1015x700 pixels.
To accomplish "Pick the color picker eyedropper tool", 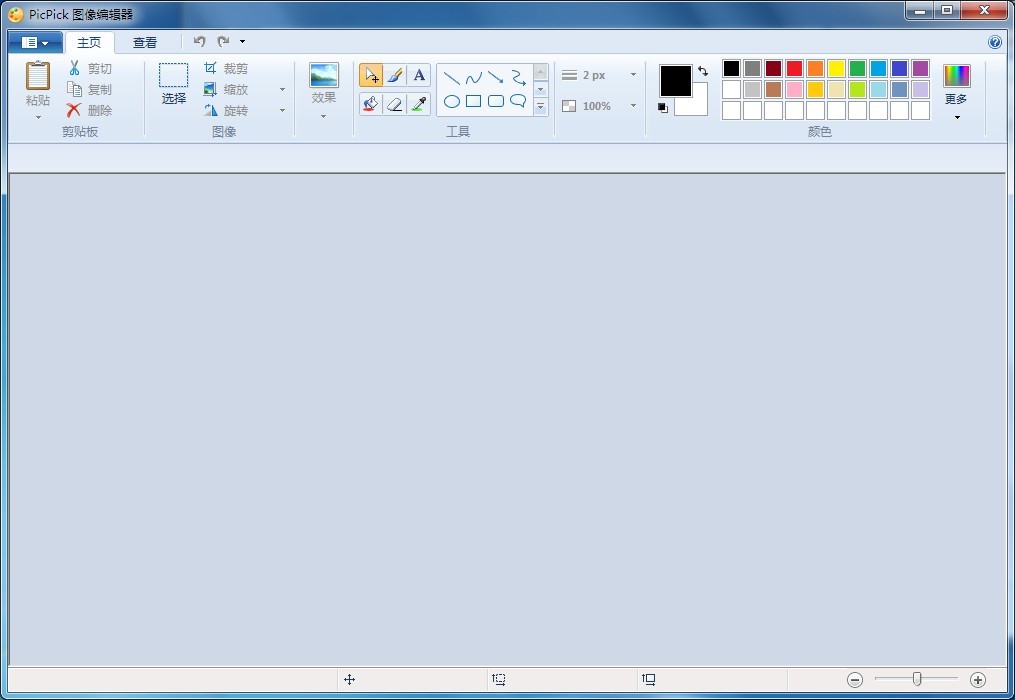I will tap(419, 103).
